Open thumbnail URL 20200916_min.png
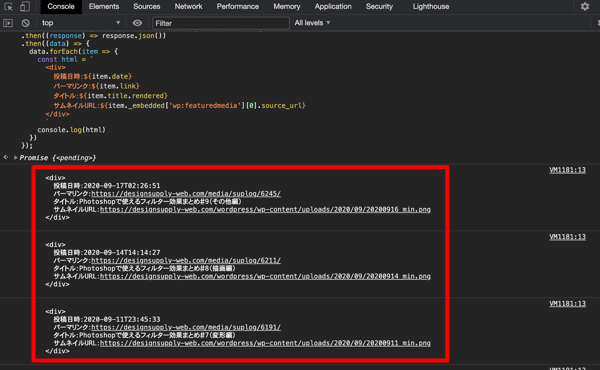Viewport: 600px width, 370px height. tap(265, 209)
